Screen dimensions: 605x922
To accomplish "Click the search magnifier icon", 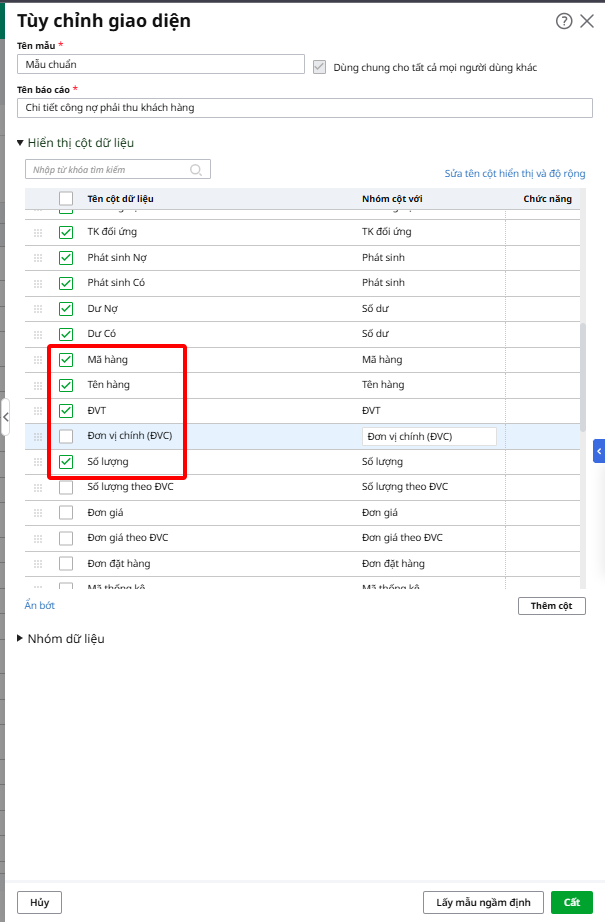I will (197, 170).
